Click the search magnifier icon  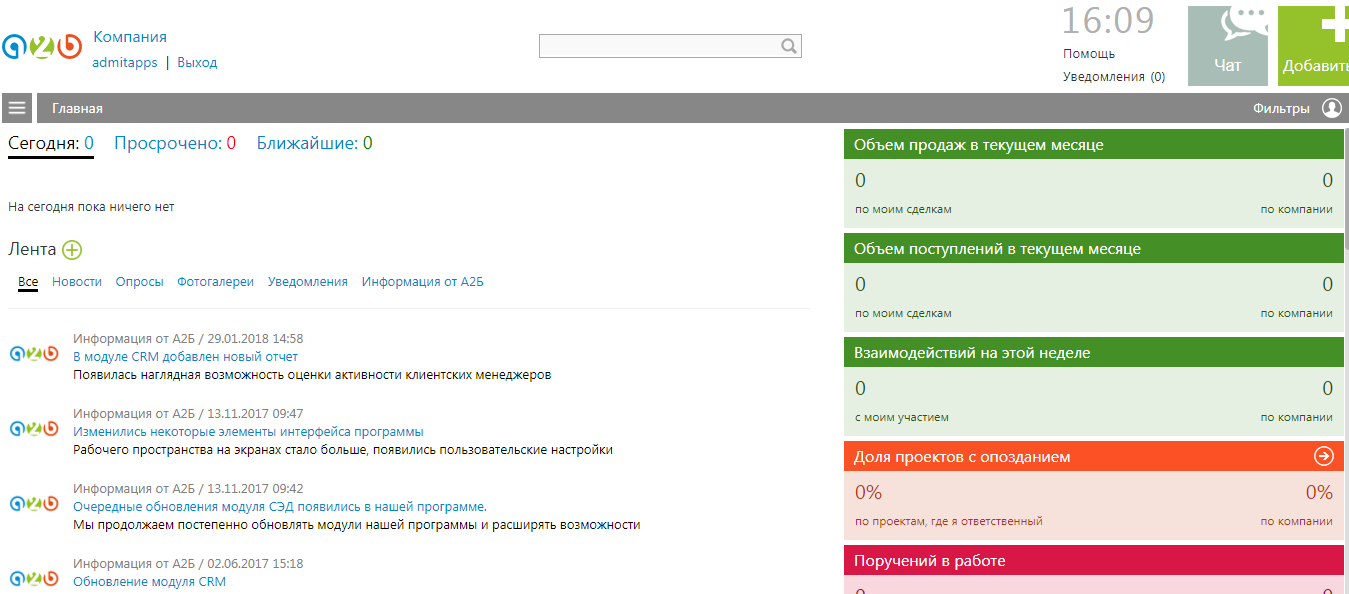pos(791,45)
